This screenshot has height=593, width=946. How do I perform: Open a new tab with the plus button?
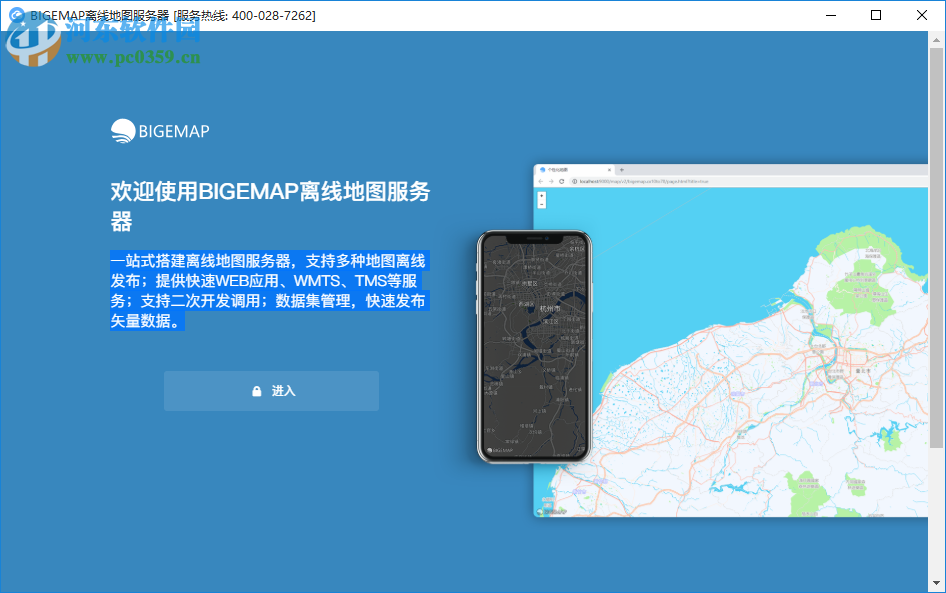(621, 169)
